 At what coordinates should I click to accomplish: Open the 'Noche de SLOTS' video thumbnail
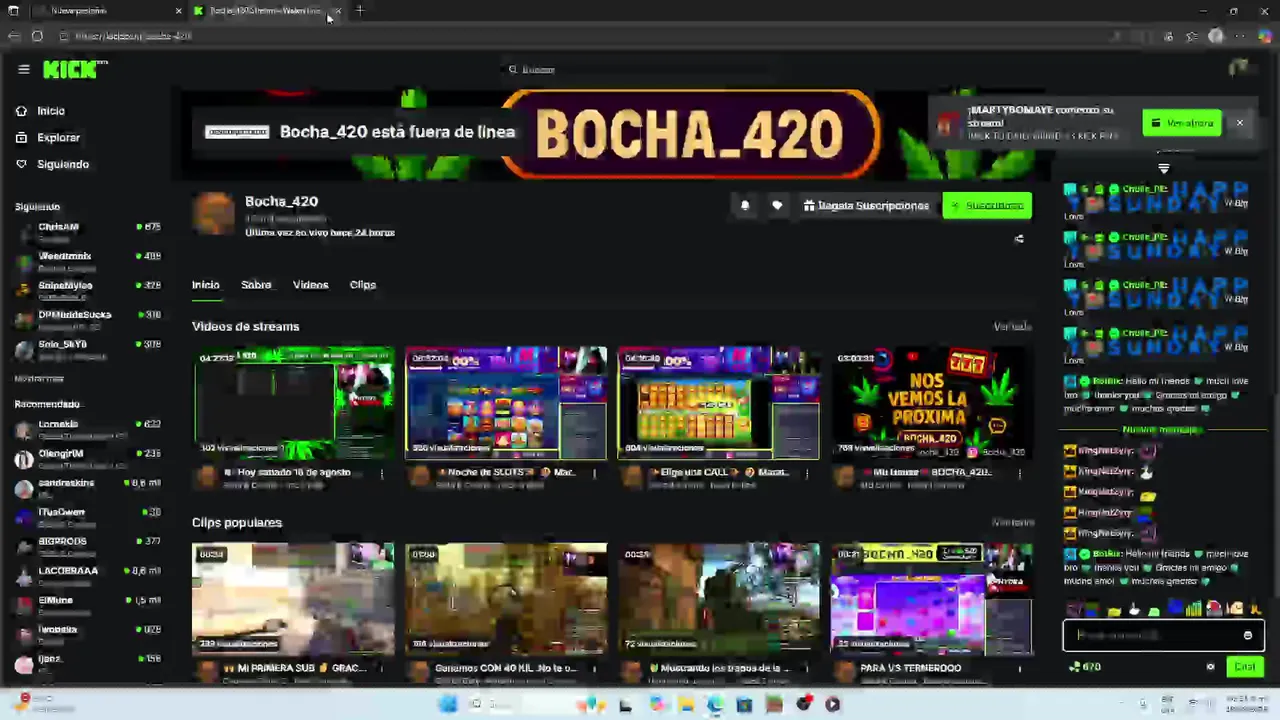506,403
